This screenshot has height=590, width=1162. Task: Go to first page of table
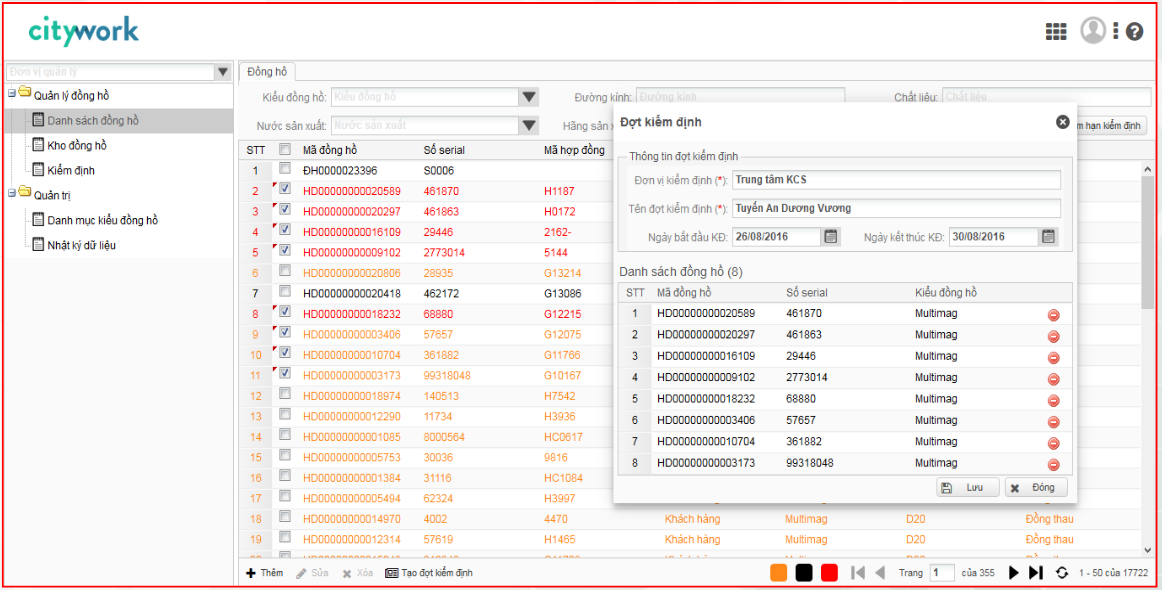coord(858,573)
